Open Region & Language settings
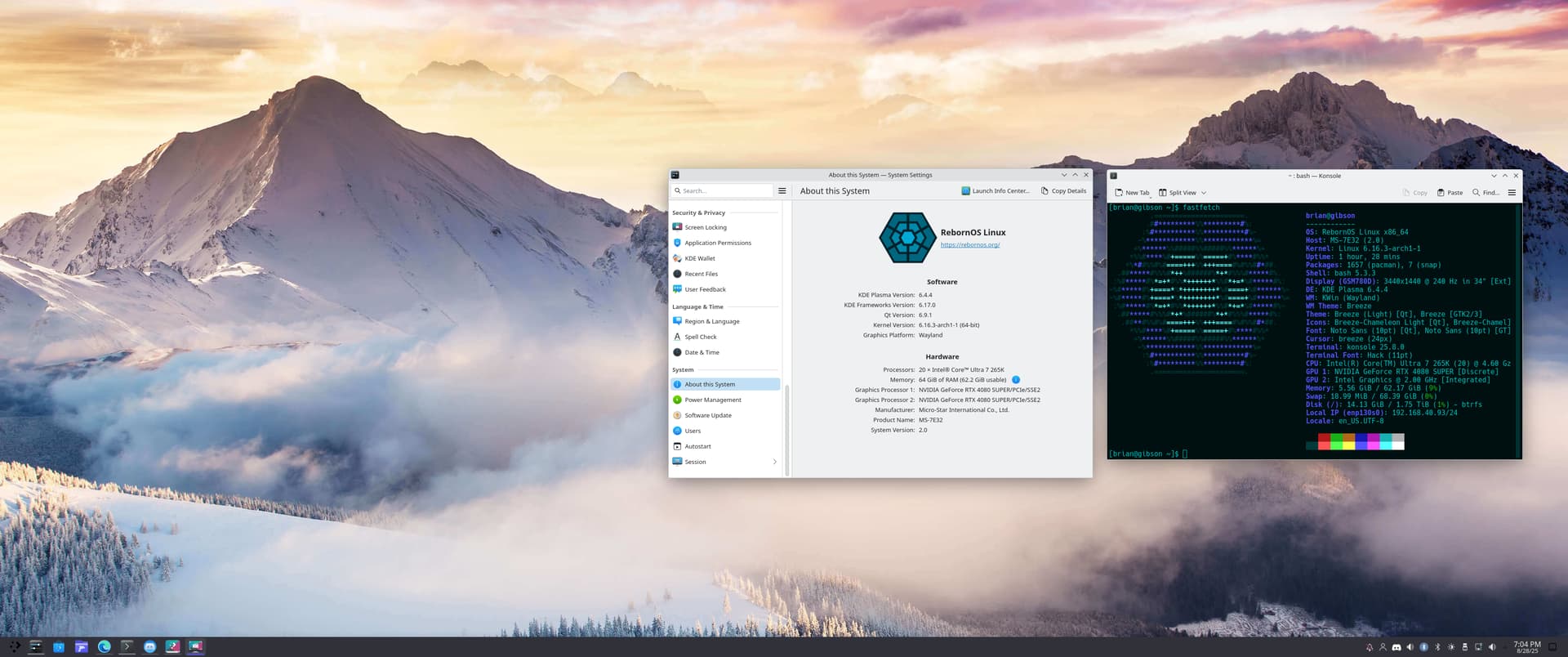The image size is (1568, 657). tap(725, 321)
